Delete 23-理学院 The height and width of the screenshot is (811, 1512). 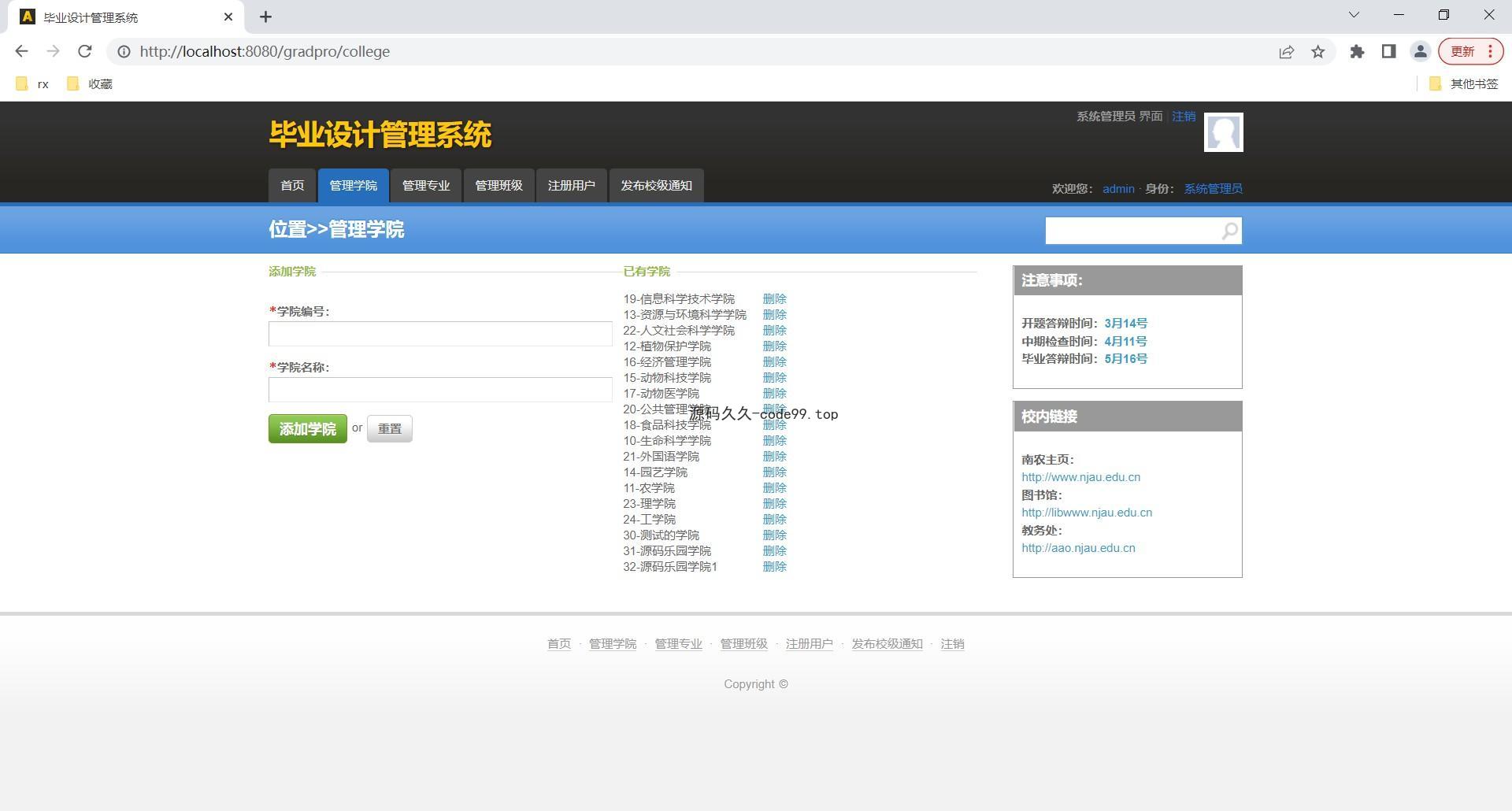pyautogui.click(x=774, y=504)
